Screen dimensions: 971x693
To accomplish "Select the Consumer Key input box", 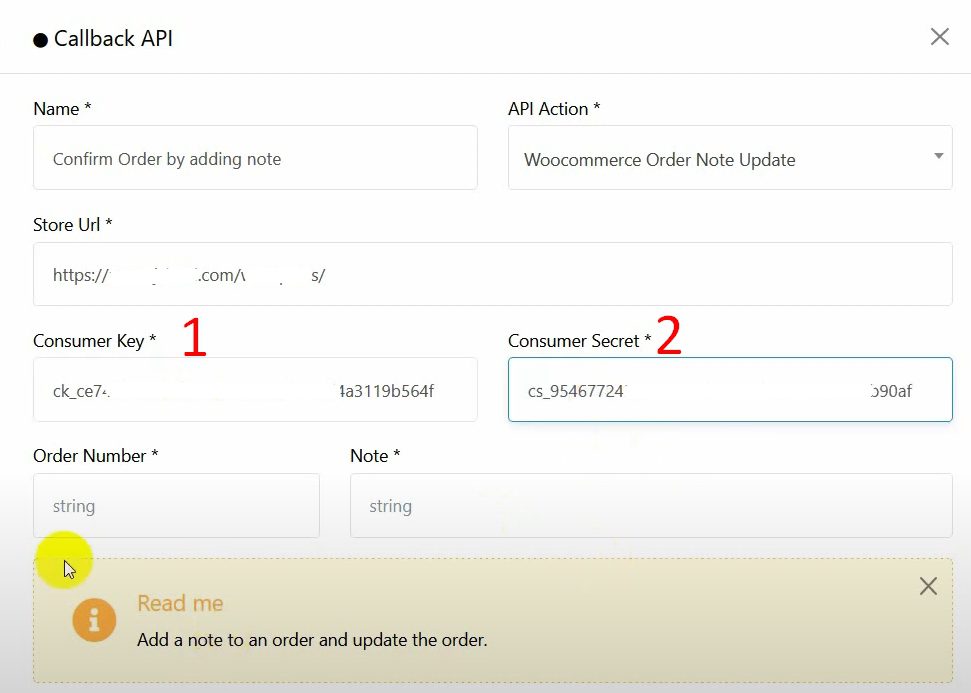I will 255,390.
